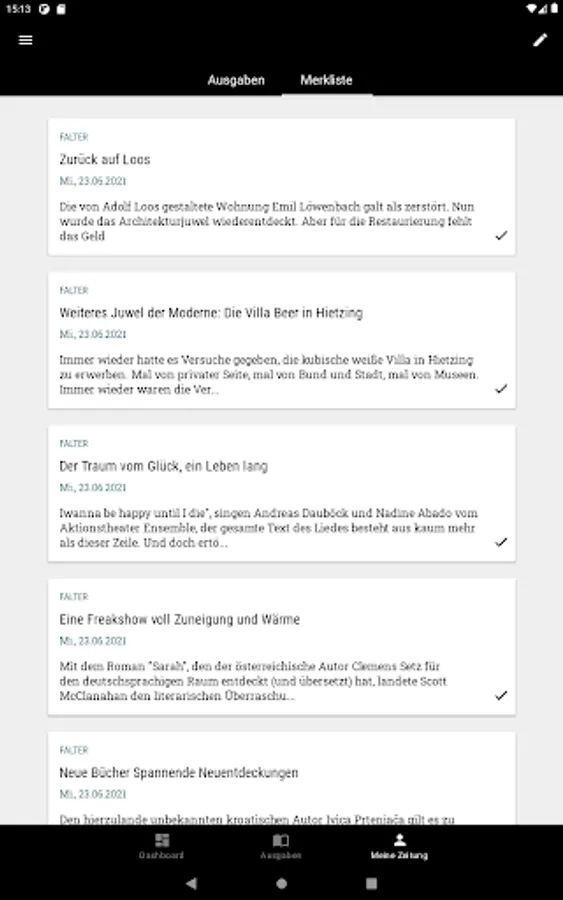Open the hamburger navigation menu

click(x=25, y=40)
